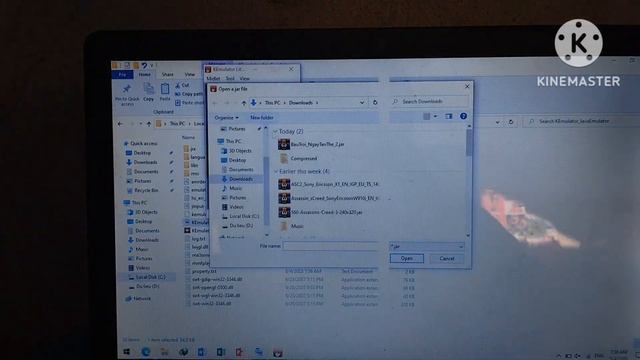Refresh the Explorer window address bar
Viewport: 640px width, 360px height.
tap(511, 122)
